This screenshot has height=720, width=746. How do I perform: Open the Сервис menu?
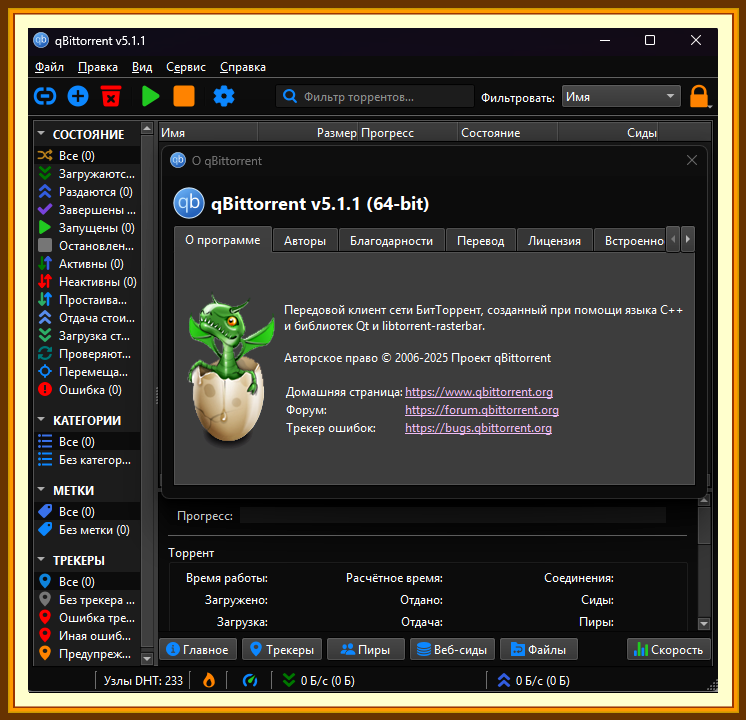point(186,67)
